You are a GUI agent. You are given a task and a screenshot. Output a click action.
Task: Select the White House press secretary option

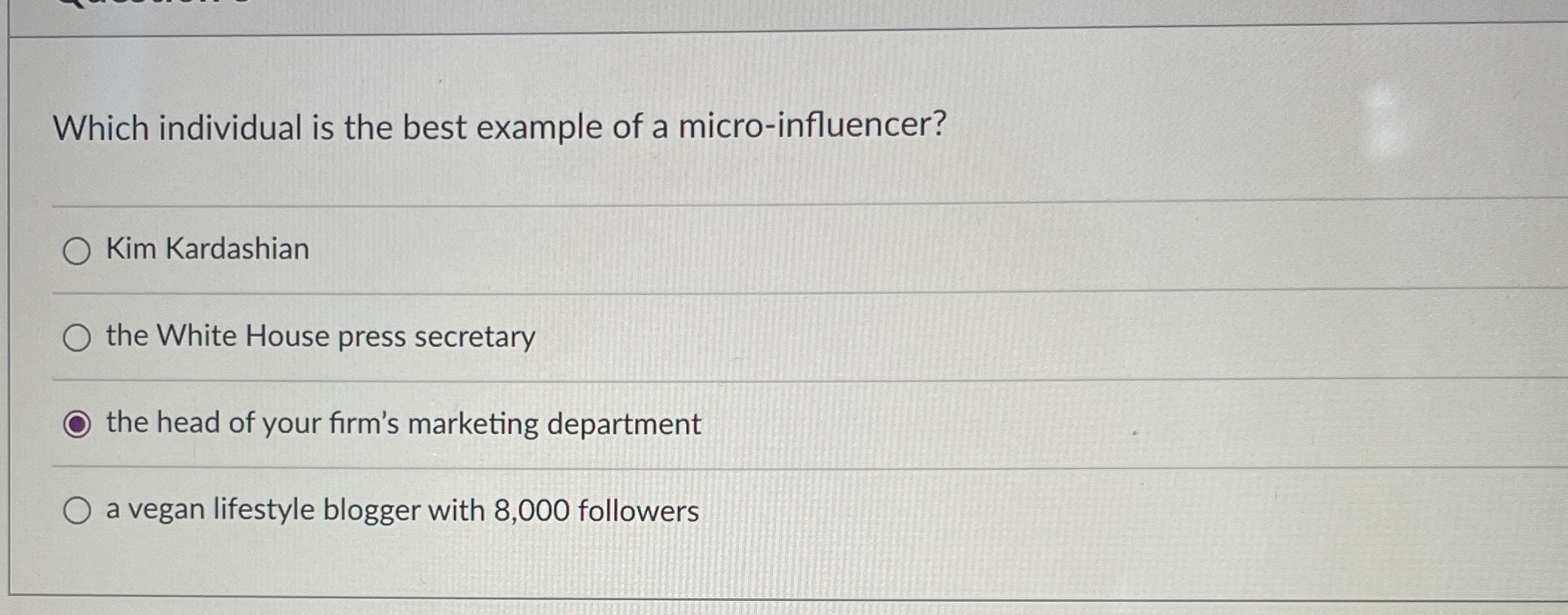[77, 337]
